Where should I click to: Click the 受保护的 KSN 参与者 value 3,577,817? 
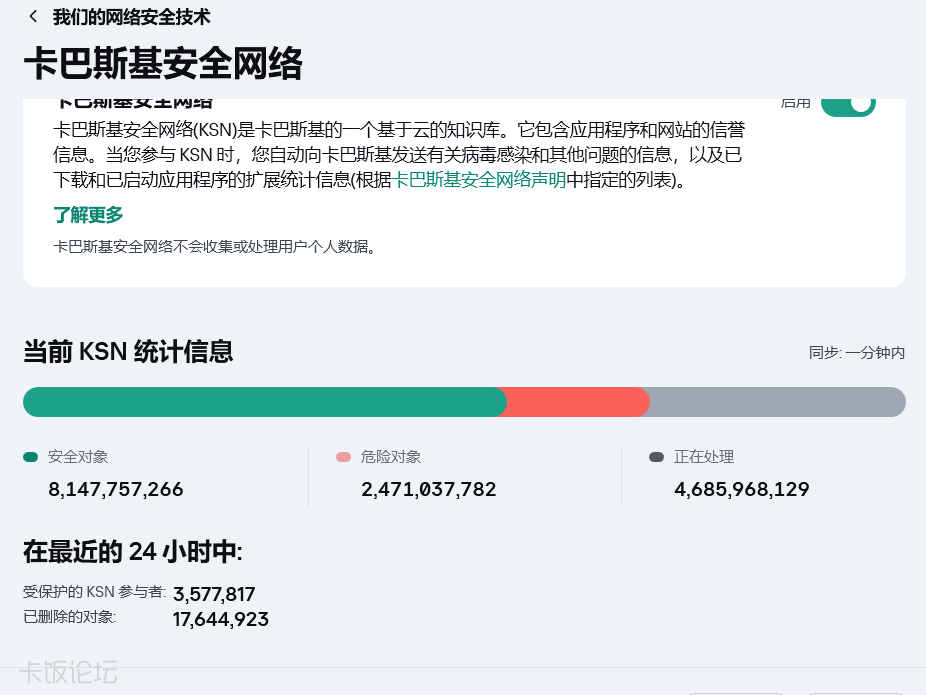click(214, 594)
